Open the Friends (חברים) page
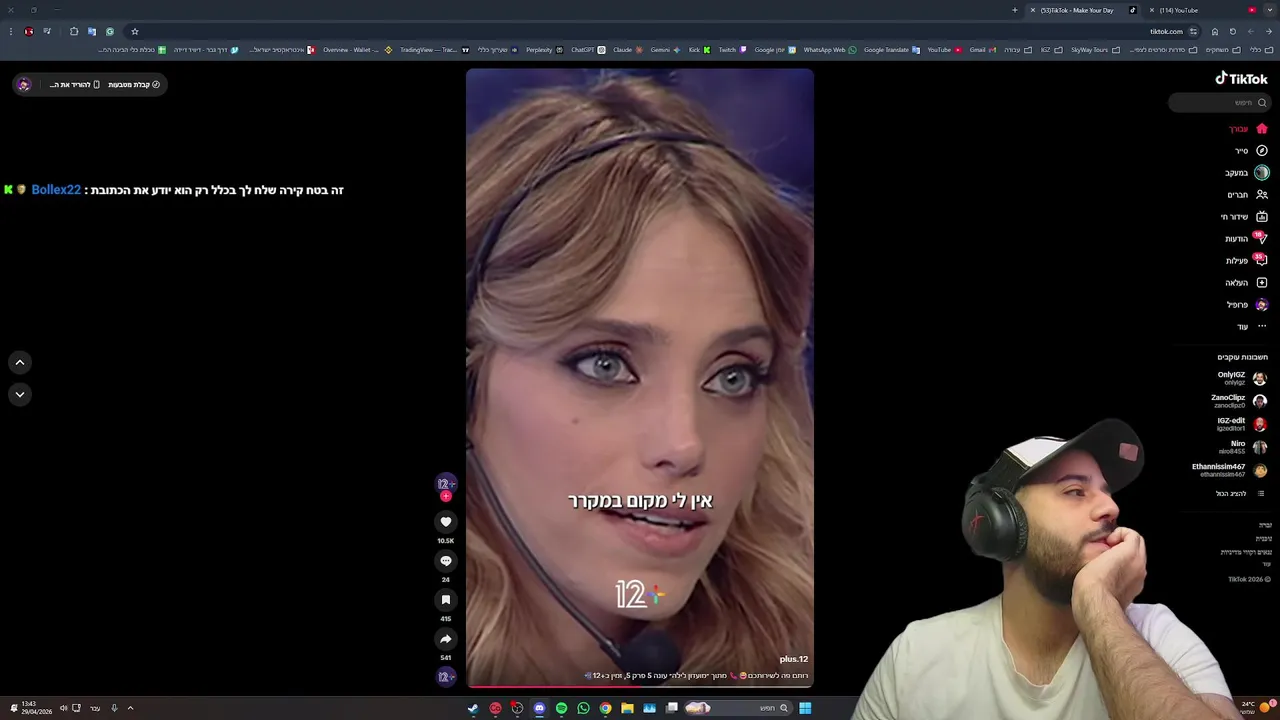 tap(1247, 195)
